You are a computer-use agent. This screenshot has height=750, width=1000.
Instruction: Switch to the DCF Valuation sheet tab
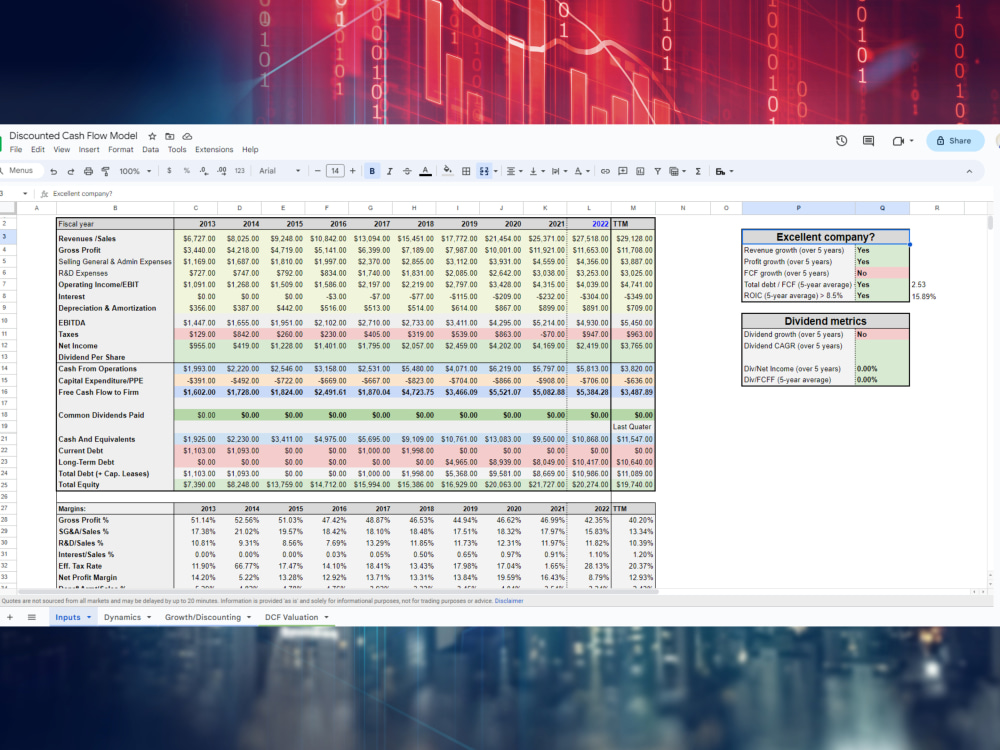click(x=297, y=617)
